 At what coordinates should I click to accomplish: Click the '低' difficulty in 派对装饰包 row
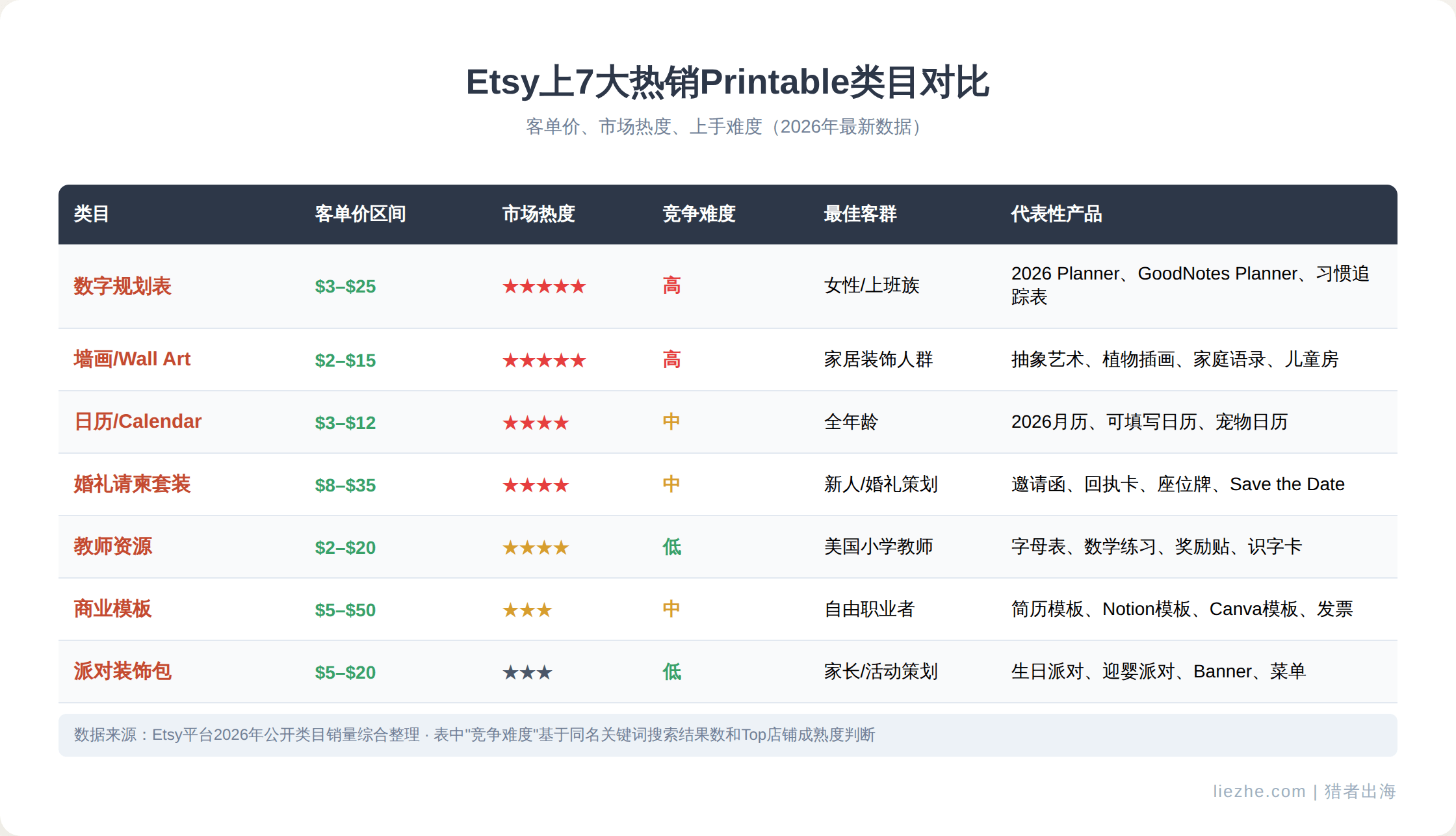tap(671, 672)
